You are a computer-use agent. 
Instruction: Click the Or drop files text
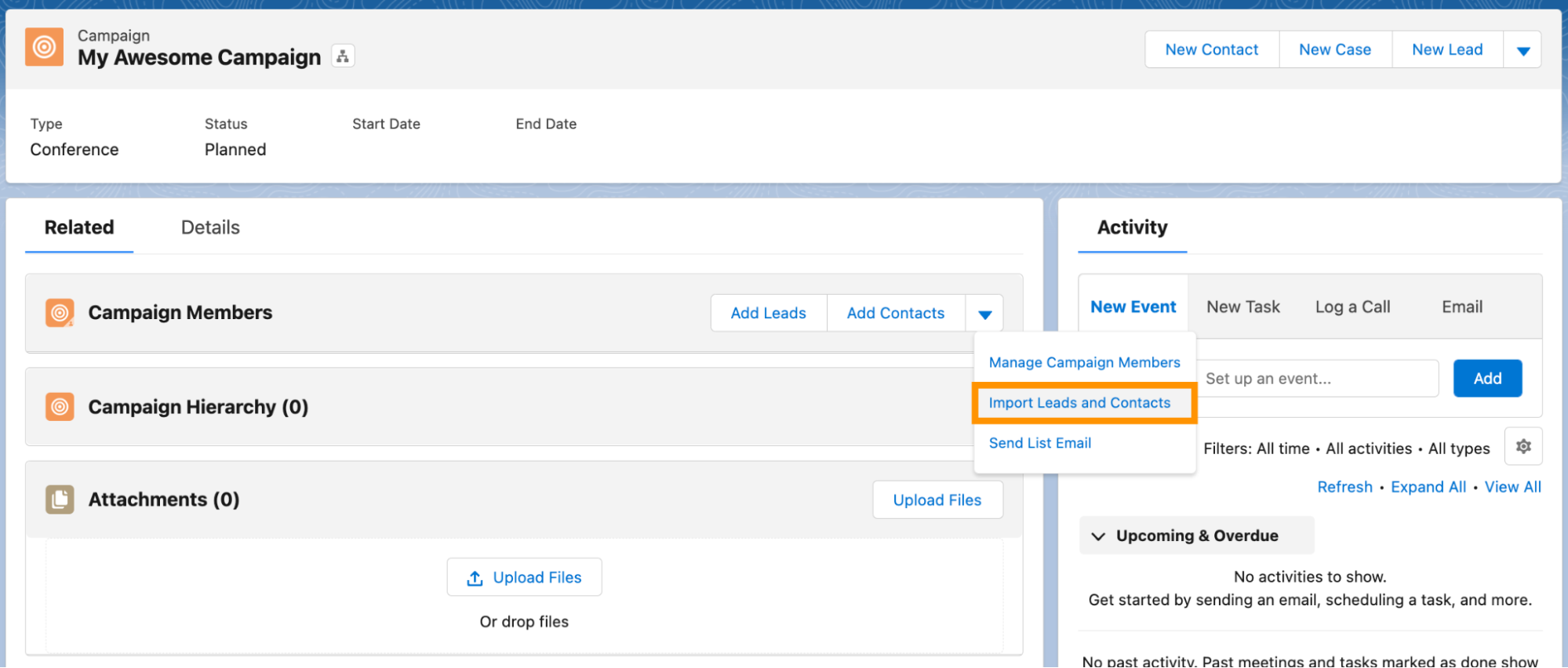coord(524,622)
